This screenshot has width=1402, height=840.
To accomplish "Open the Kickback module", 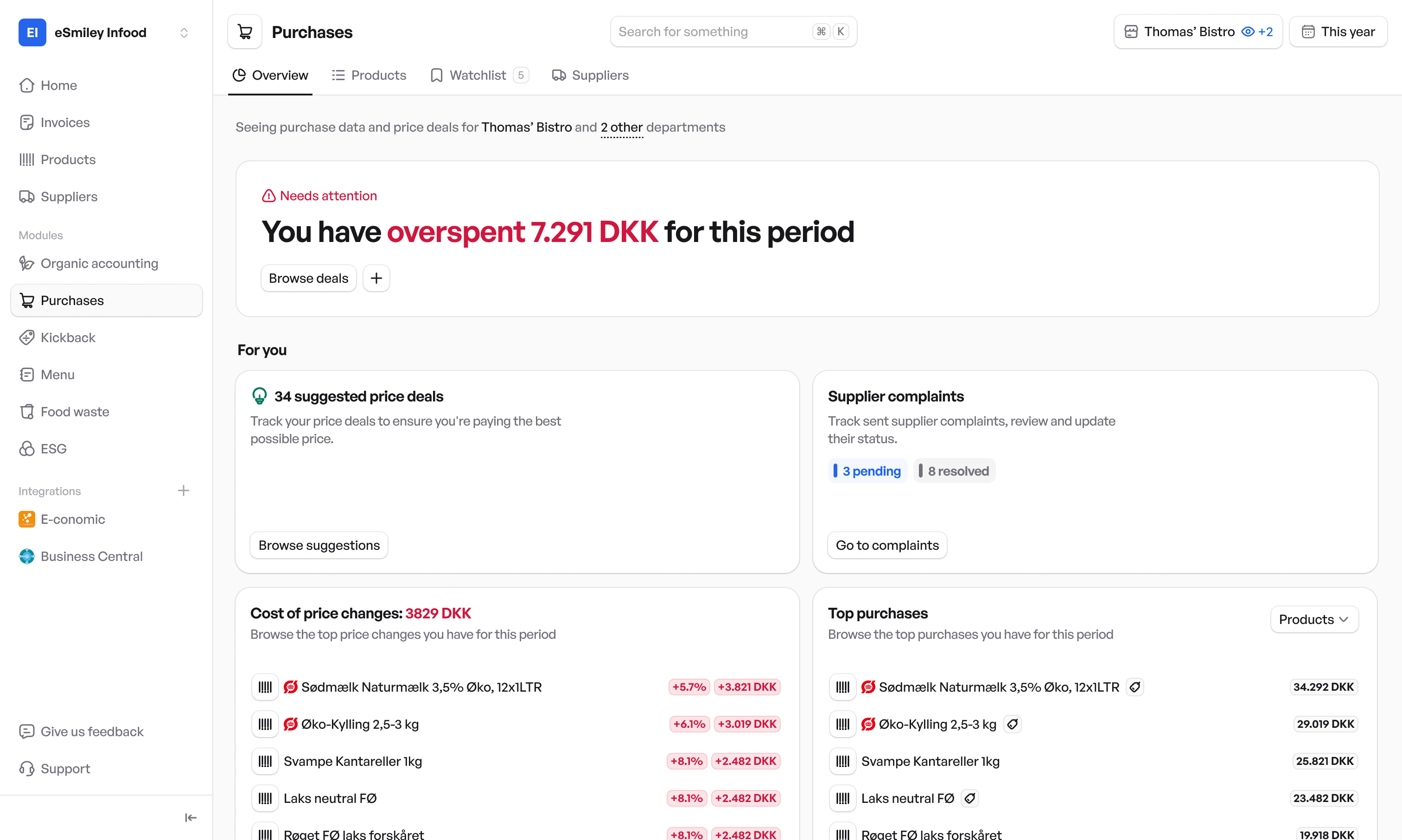I will coord(67,337).
